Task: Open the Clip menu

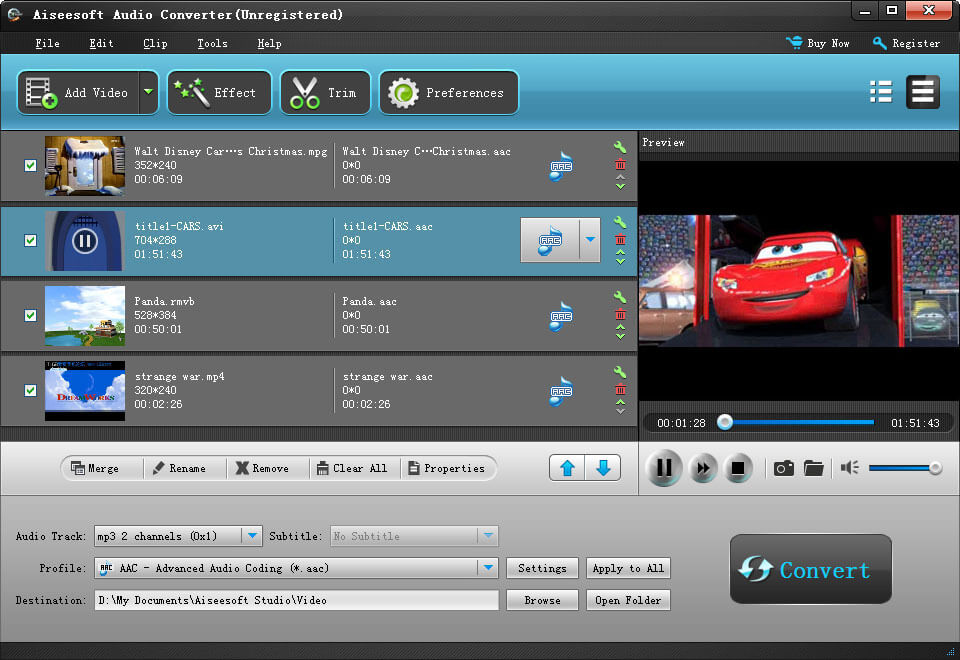Action: click(x=155, y=43)
